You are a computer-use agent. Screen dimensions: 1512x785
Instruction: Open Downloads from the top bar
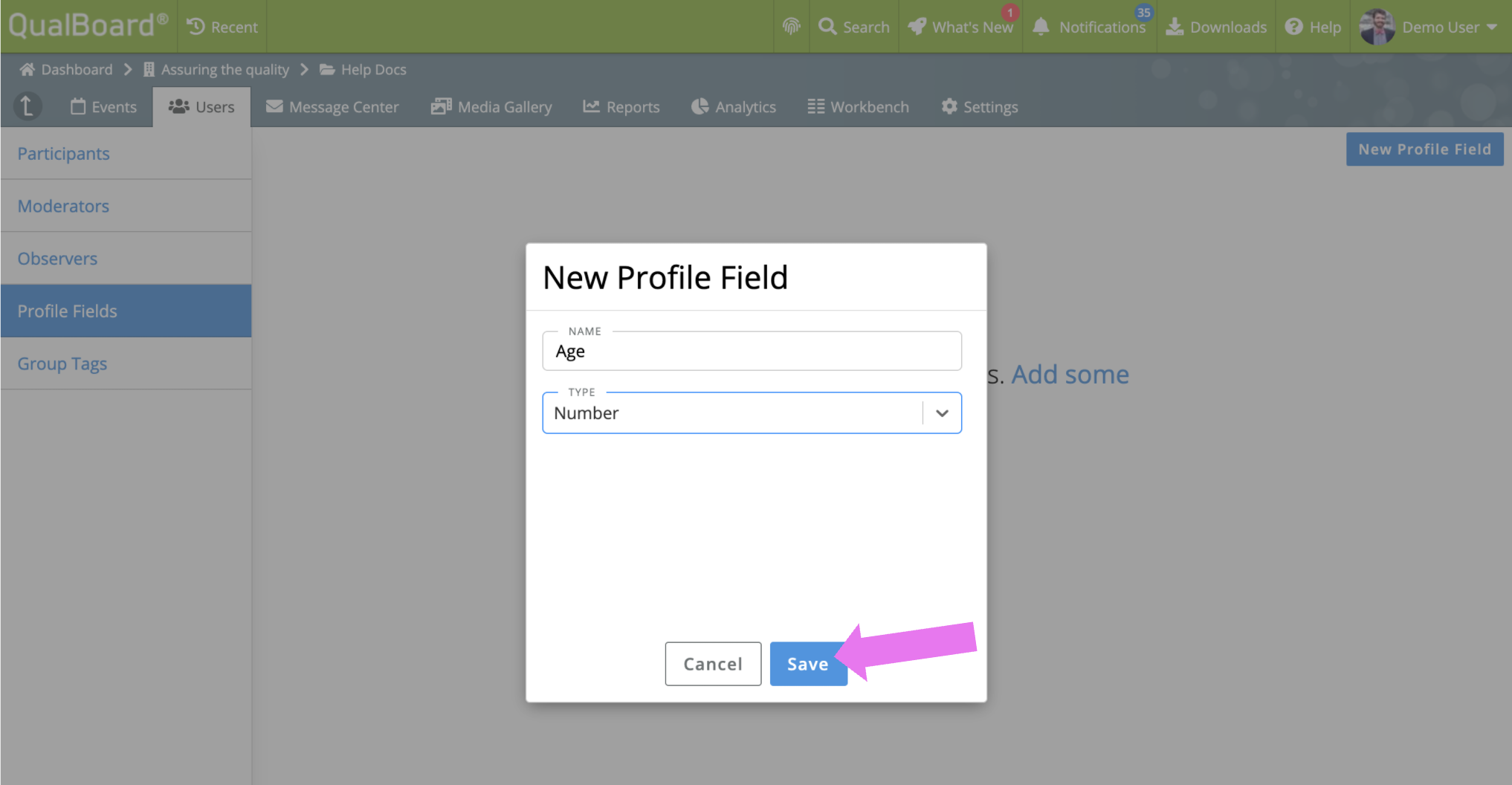click(1216, 27)
